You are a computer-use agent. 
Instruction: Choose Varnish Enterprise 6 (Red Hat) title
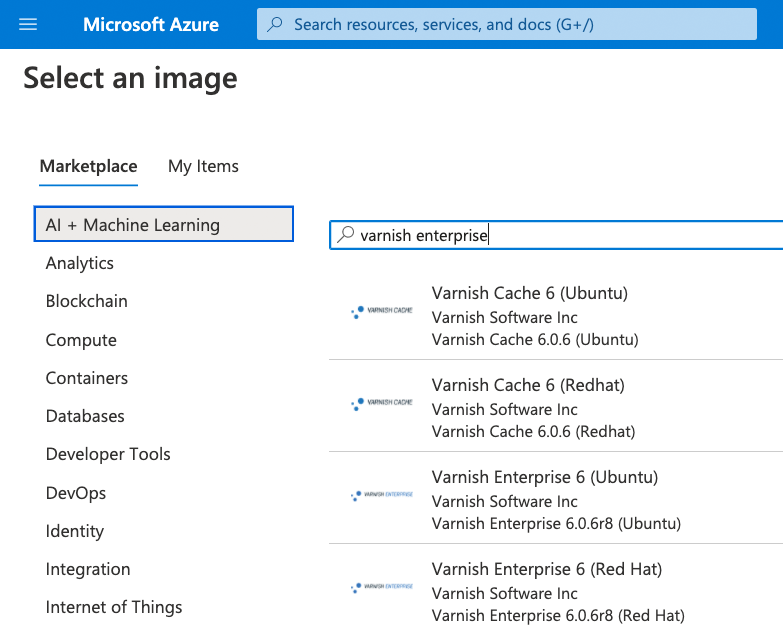(547, 569)
